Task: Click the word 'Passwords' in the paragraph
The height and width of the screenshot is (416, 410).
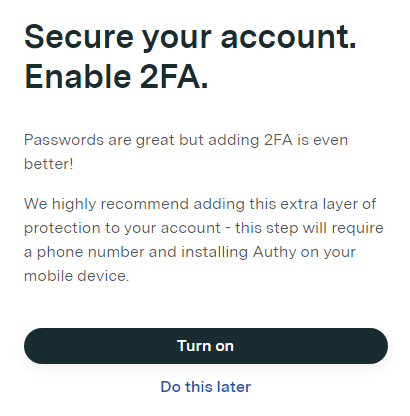Action: pyautogui.click(x=64, y=140)
